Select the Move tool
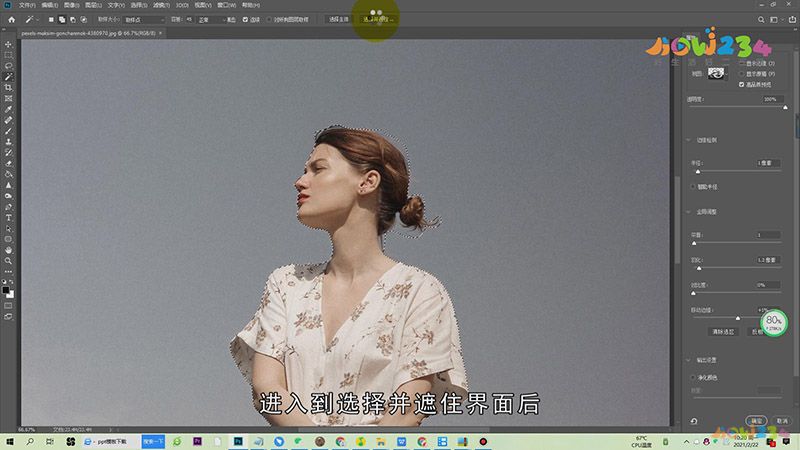 click(x=8, y=44)
